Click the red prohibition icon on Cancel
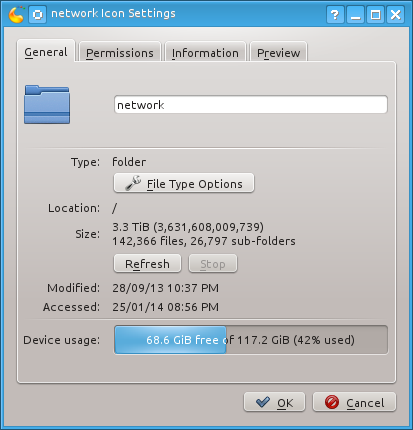Screen dimensions: 413x430 (x=332, y=402)
